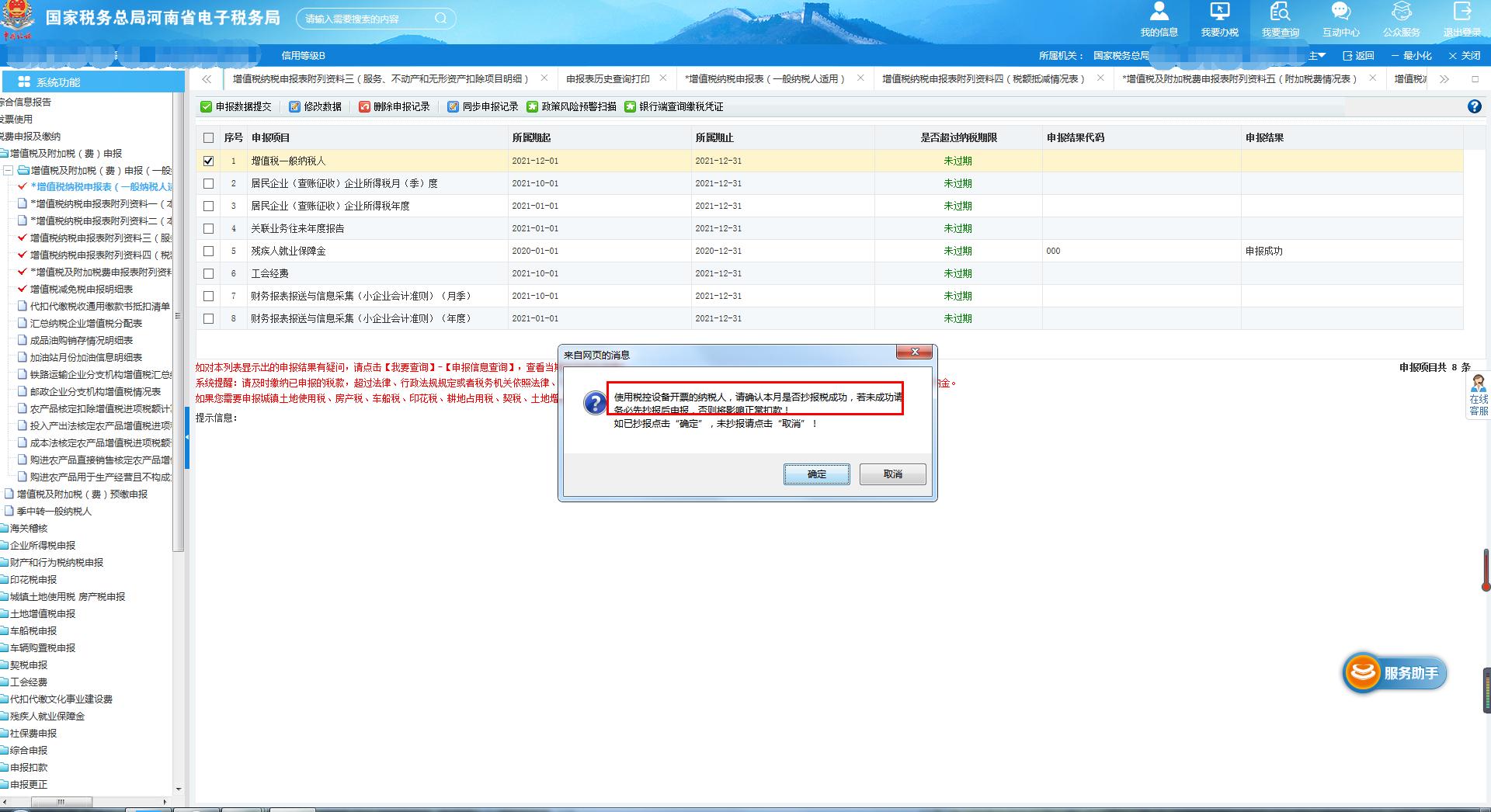Check the 残疾人就业保障金 row checkbox
Viewport: 1491px width, 812px height.
point(208,251)
